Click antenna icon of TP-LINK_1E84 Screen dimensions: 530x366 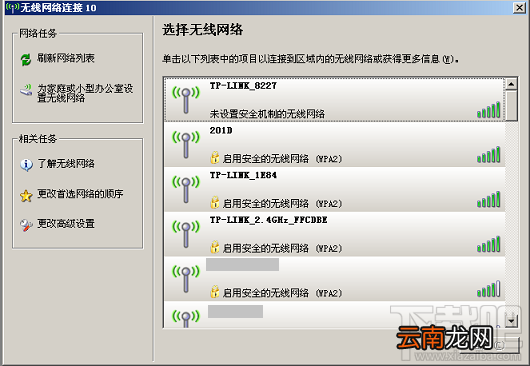pyautogui.click(x=186, y=189)
